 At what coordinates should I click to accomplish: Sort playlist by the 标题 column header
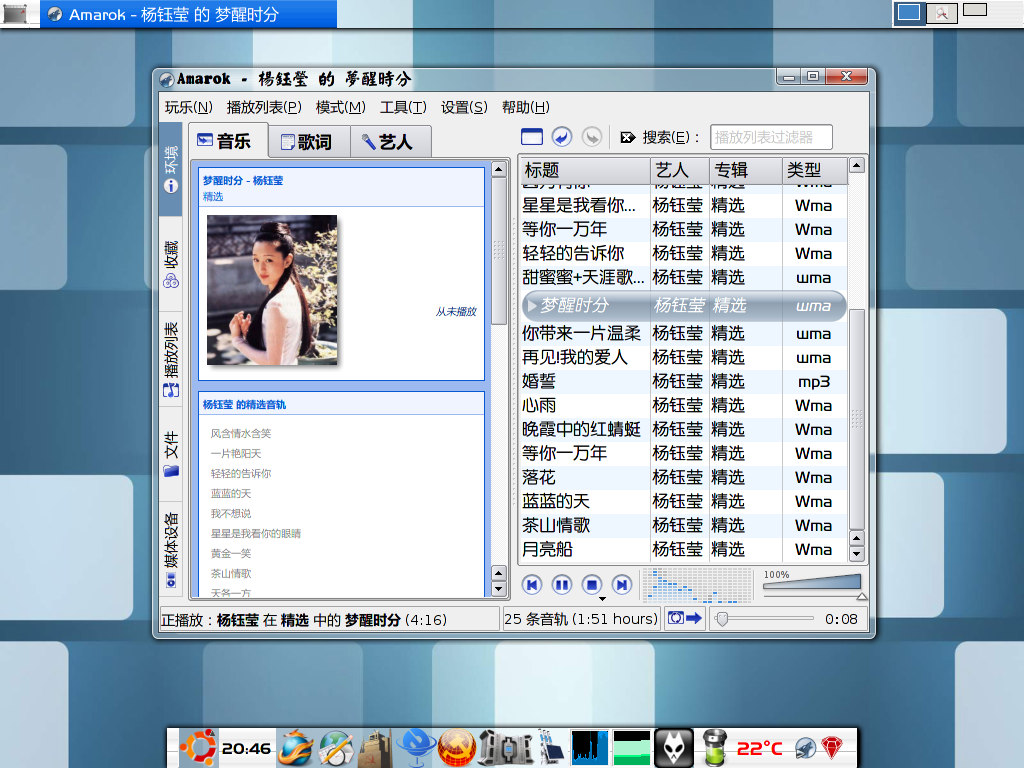click(x=585, y=170)
